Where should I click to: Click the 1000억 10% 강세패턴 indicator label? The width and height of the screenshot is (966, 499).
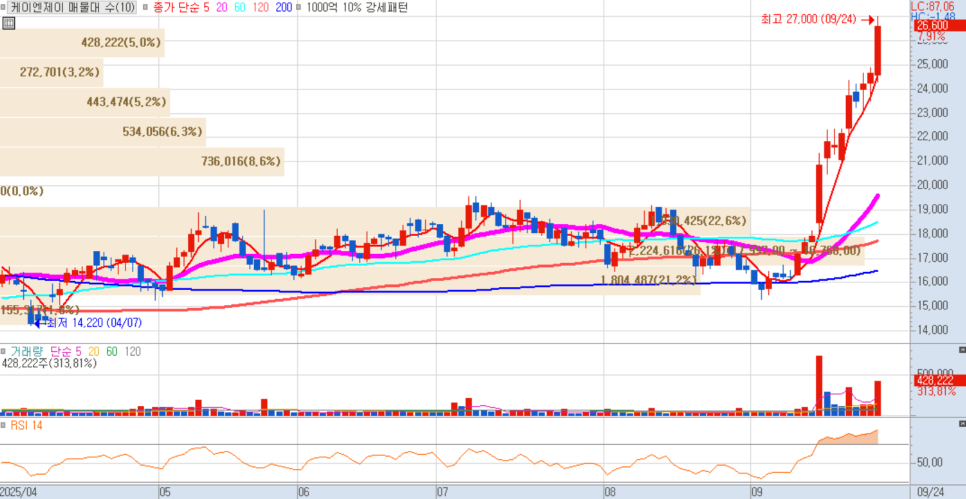tap(357, 8)
